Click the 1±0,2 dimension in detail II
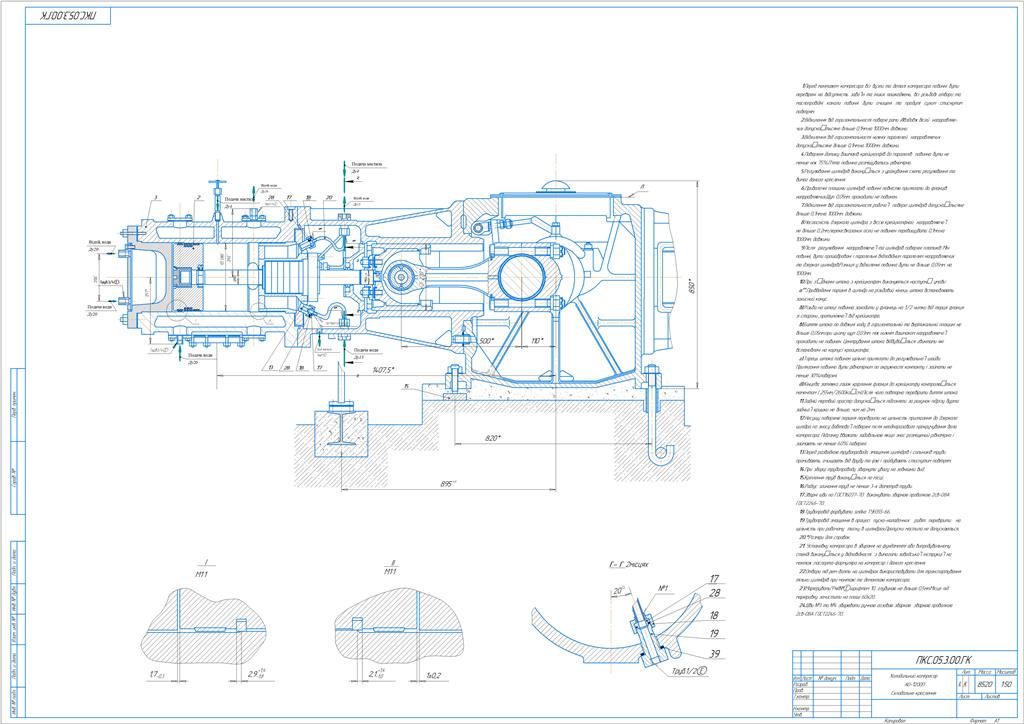 click(434, 675)
